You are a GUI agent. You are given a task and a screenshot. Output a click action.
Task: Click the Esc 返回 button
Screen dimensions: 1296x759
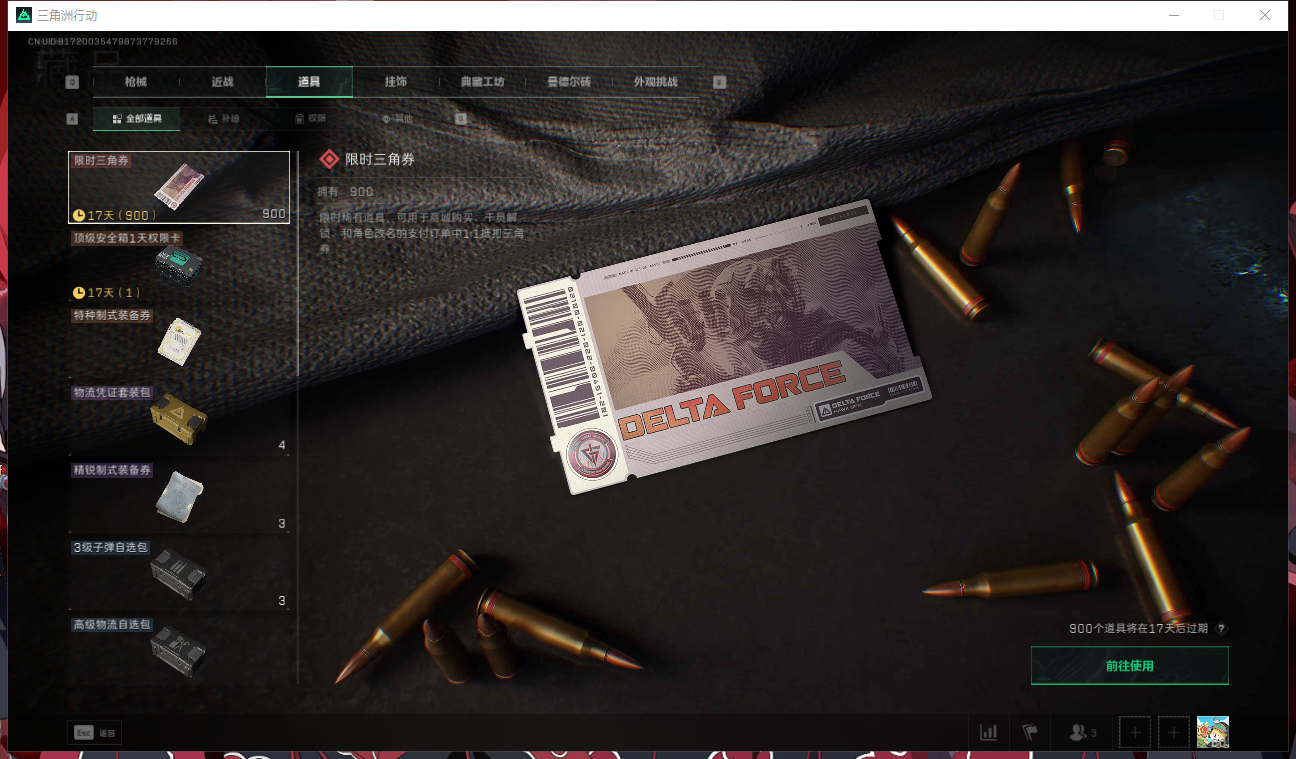95,733
